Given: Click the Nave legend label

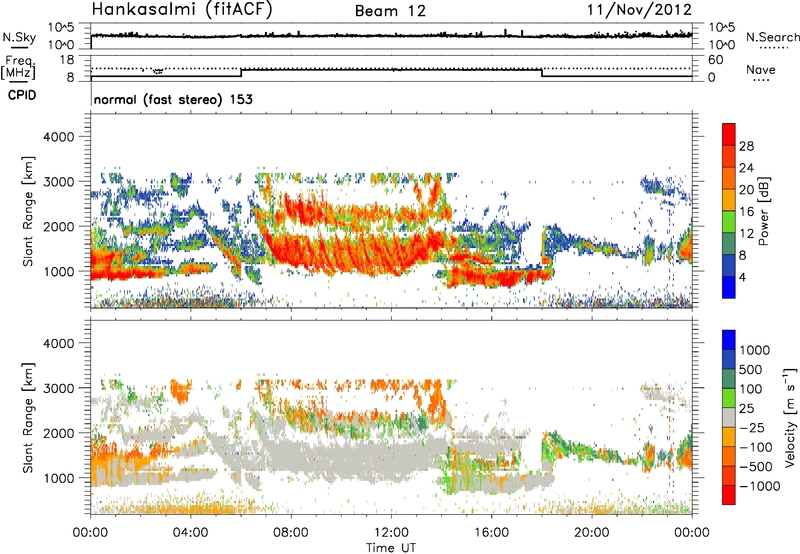Looking at the screenshot, I should (761, 69).
